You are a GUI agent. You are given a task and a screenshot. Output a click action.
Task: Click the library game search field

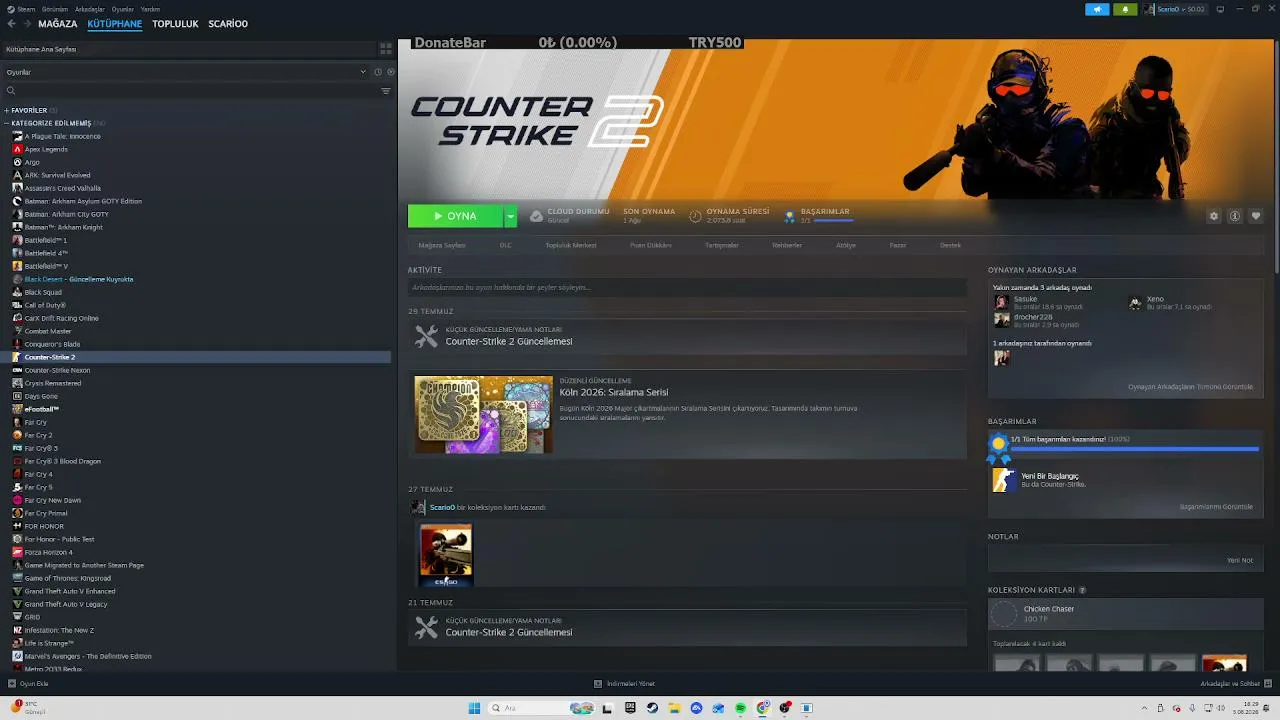point(190,91)
